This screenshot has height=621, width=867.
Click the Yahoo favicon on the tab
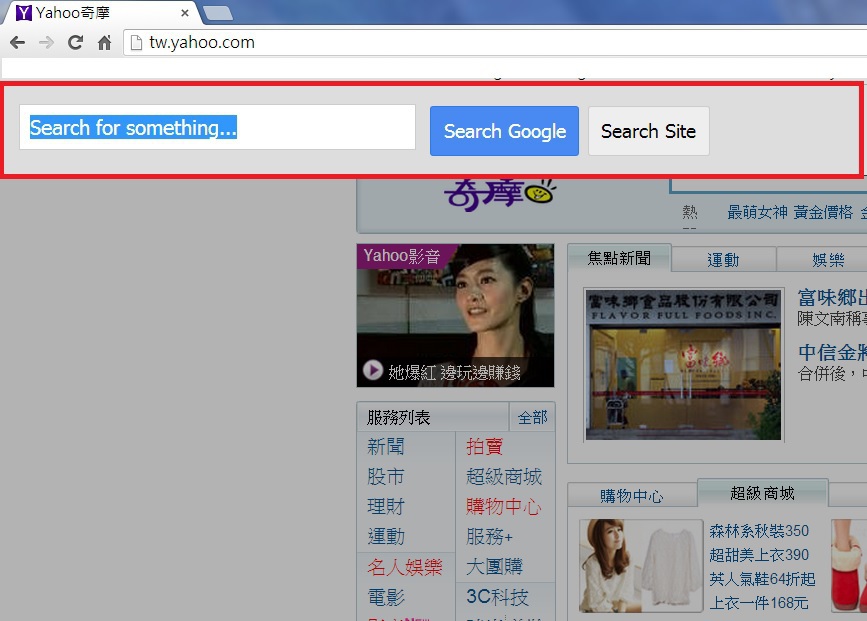24,12
